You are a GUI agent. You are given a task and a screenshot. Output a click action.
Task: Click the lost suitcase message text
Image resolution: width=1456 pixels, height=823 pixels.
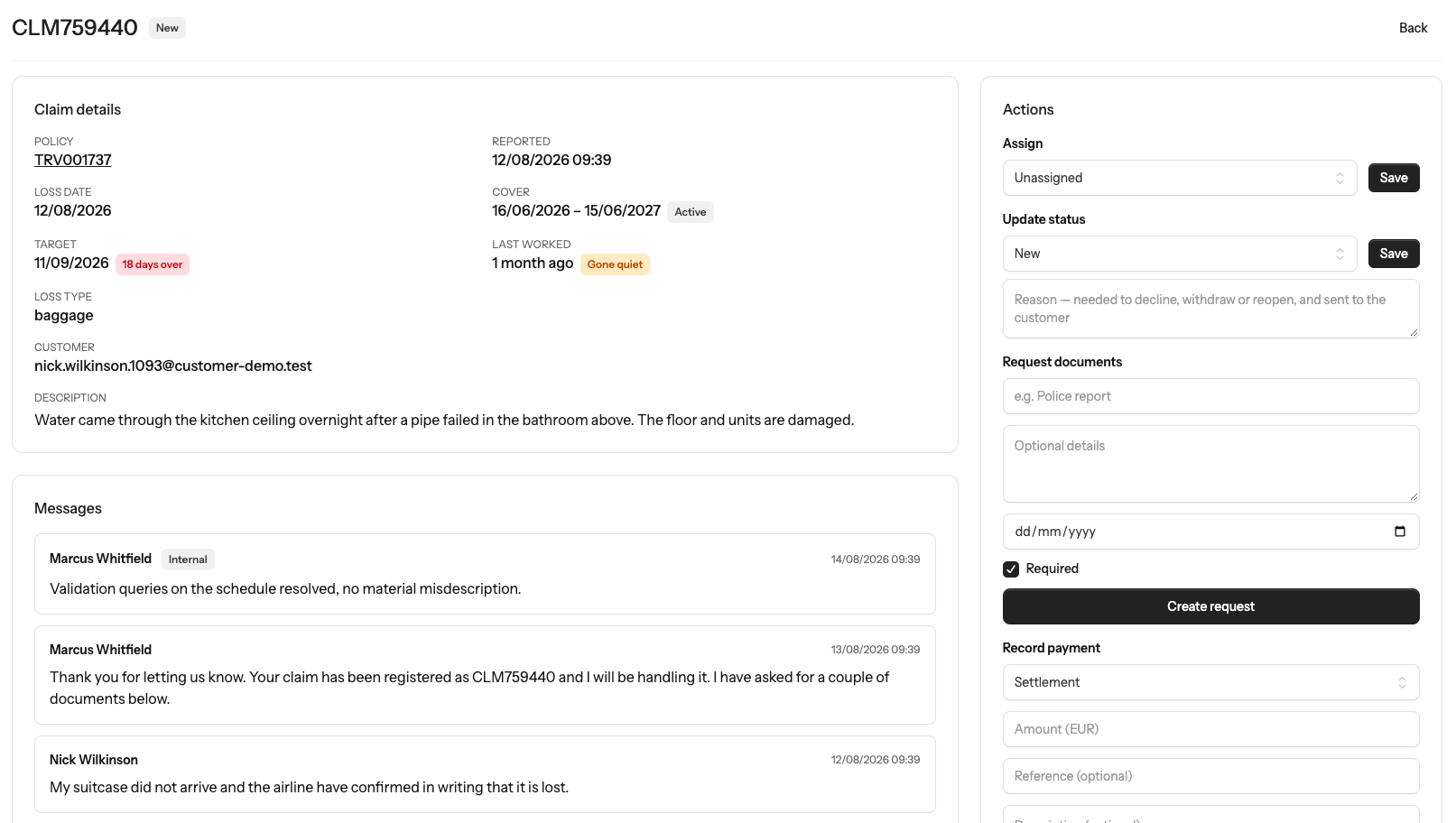click(310, 787)
